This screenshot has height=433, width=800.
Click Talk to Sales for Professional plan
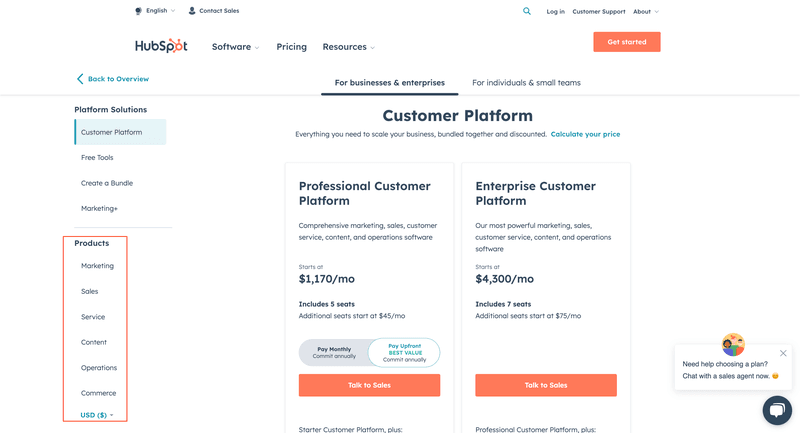click(x=369, y=385)
